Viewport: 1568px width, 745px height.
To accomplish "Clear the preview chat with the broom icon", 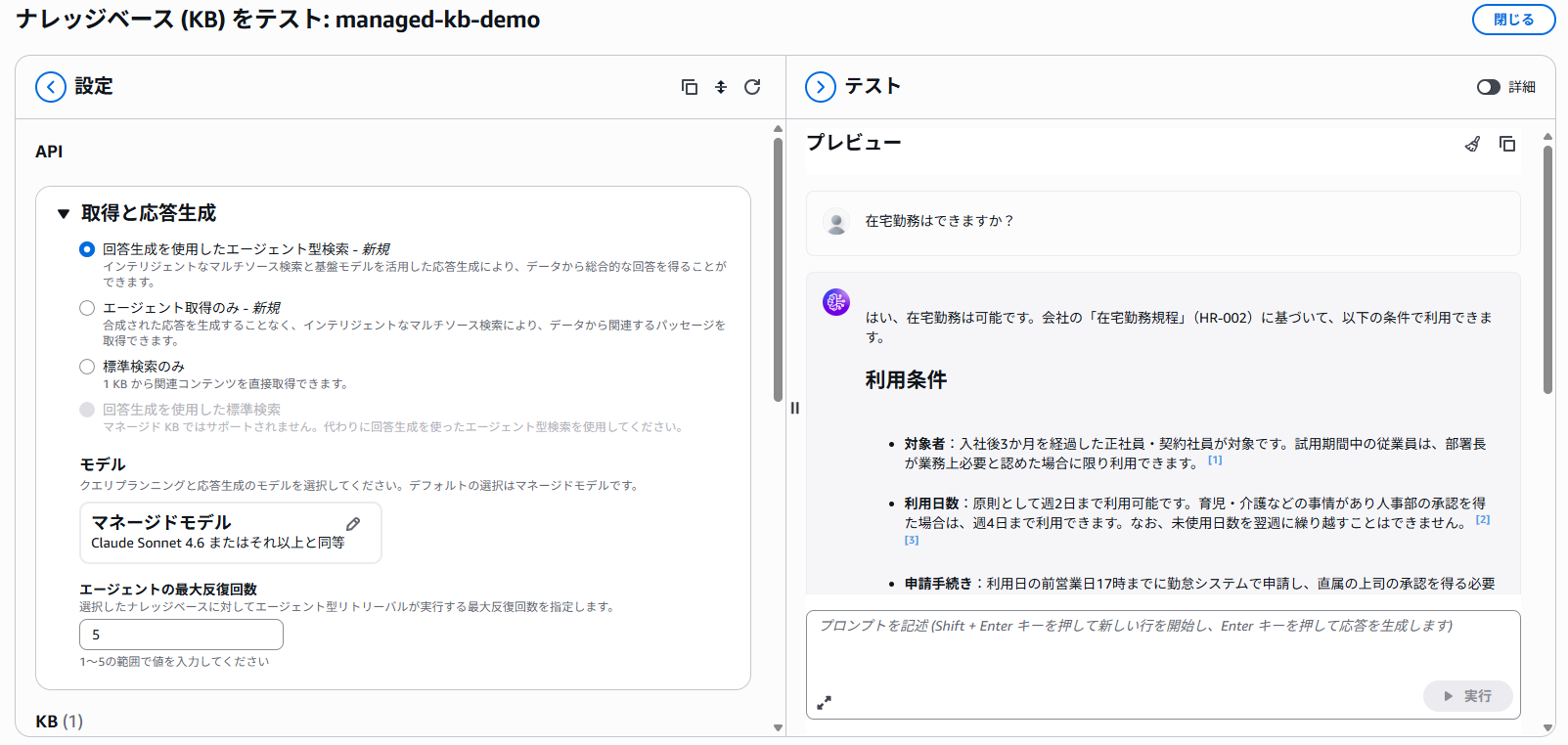I will tap(1472, 144).
